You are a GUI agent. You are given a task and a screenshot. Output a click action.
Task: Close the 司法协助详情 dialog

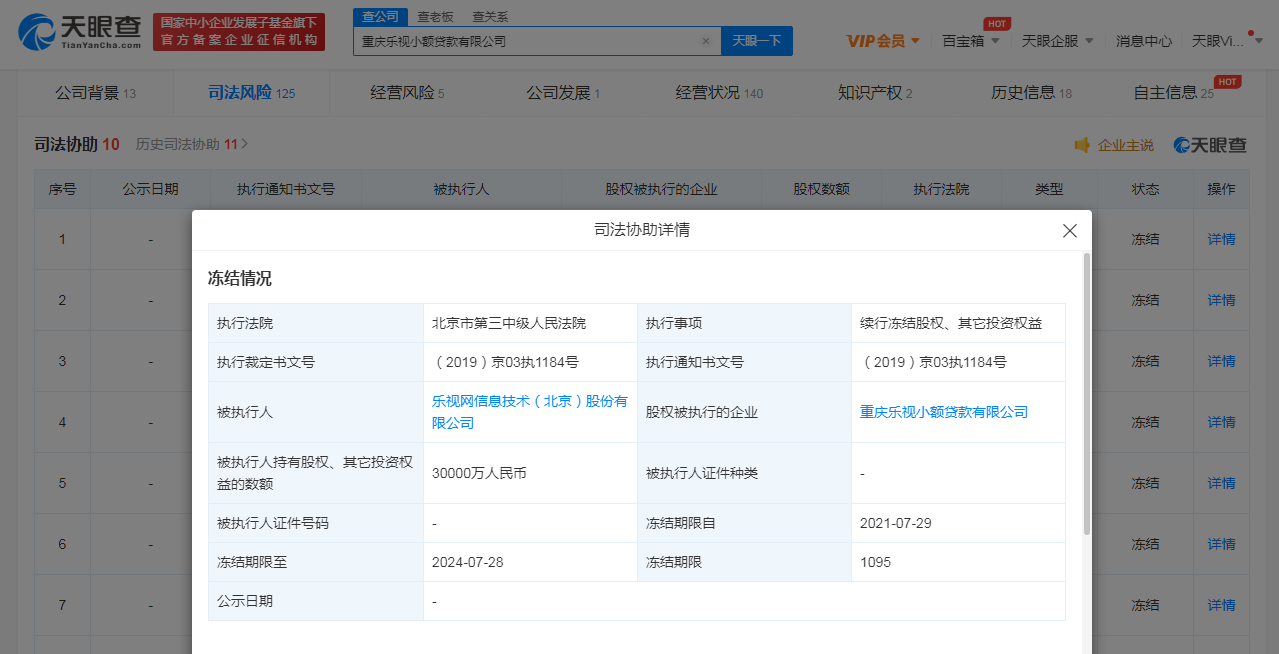coord(1069,231)
